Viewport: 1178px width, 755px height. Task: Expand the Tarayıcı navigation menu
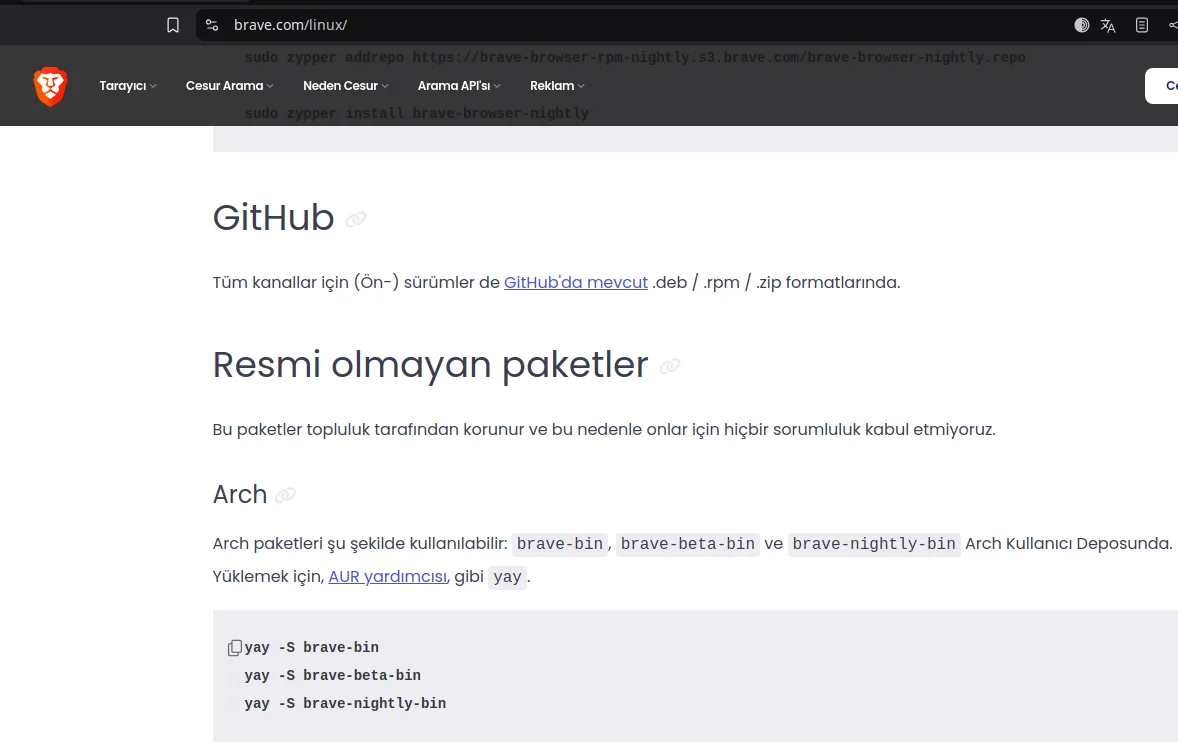pyautogui.click(x=128, y=86)
